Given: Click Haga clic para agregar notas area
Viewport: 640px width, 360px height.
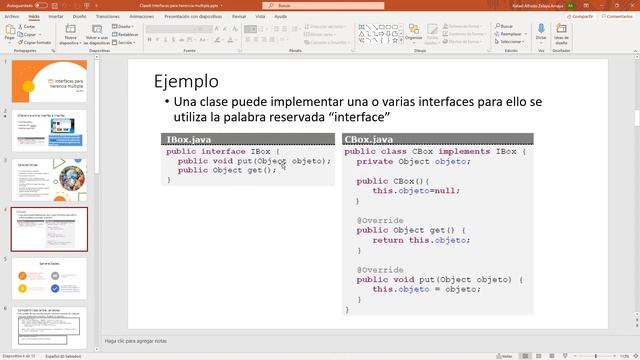Looking at the screenshot, I should [x=136, y=341].
